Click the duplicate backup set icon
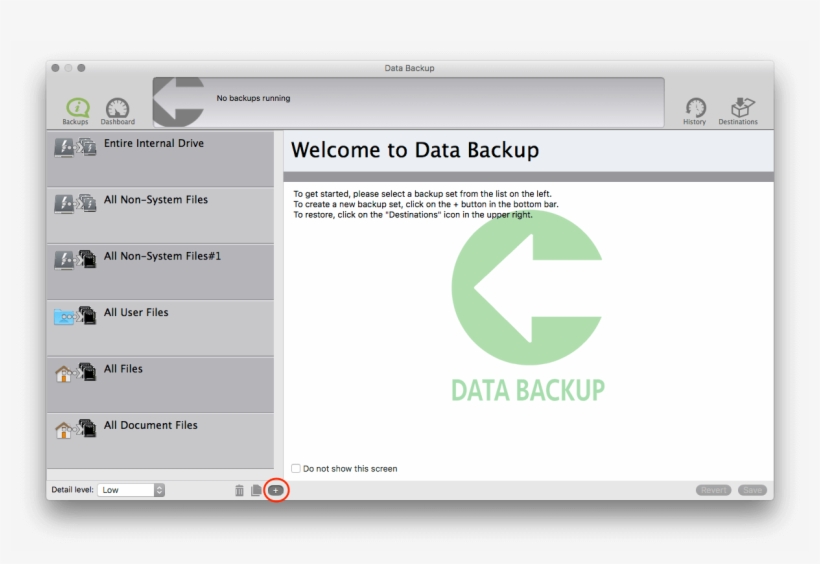 coord(256,490)
